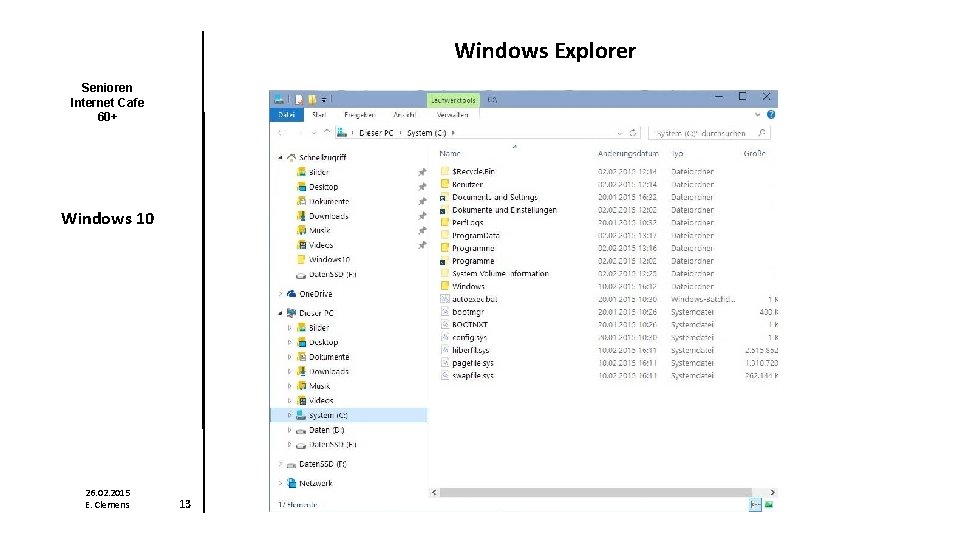Select Daten (D:) in navigation pane
960x540 pixels.
(326, 430)
